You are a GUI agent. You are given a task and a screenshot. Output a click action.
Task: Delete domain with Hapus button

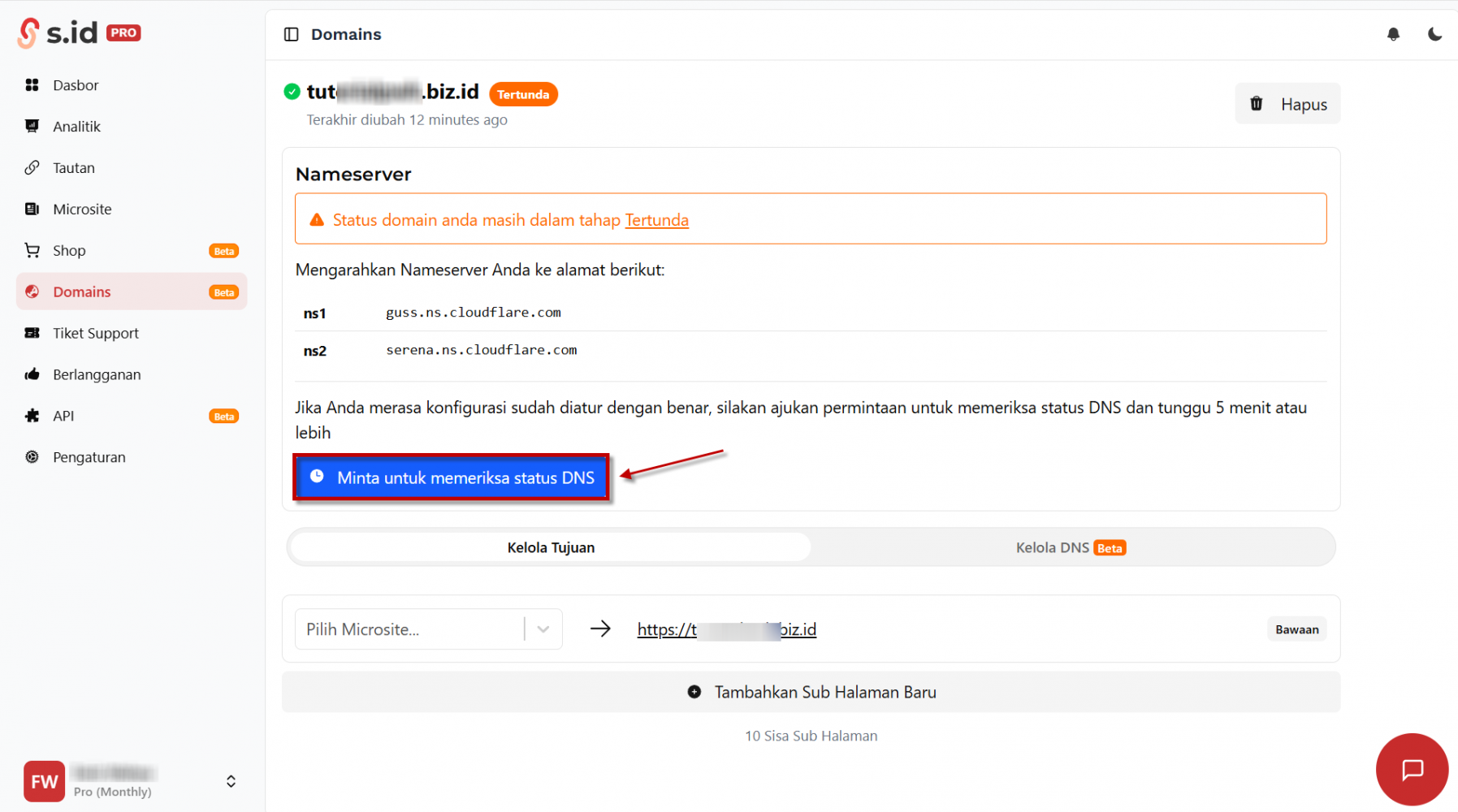1287,104
